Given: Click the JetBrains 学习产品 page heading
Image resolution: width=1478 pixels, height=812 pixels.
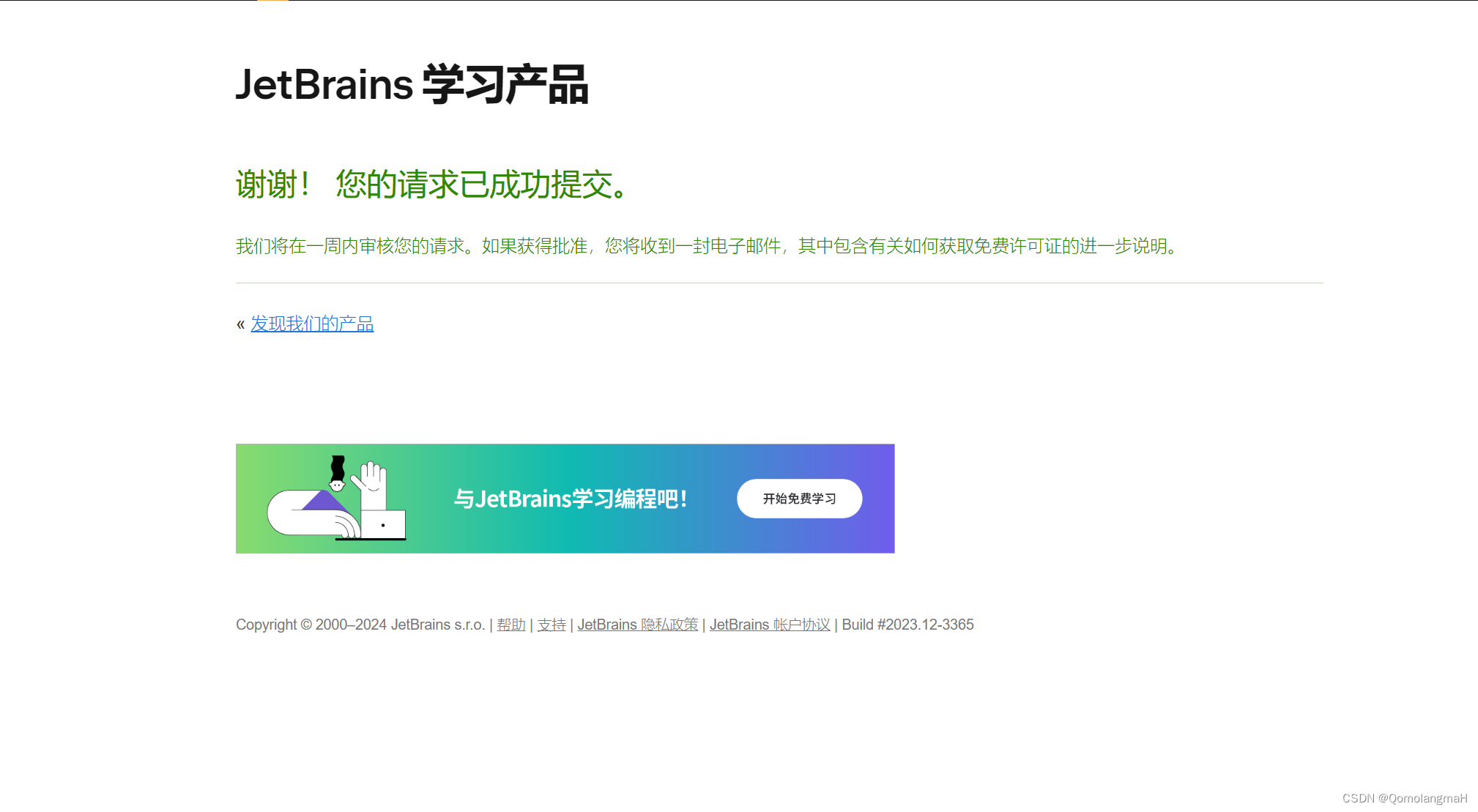Looking at the screenshot, I should (x=412, y=84).
